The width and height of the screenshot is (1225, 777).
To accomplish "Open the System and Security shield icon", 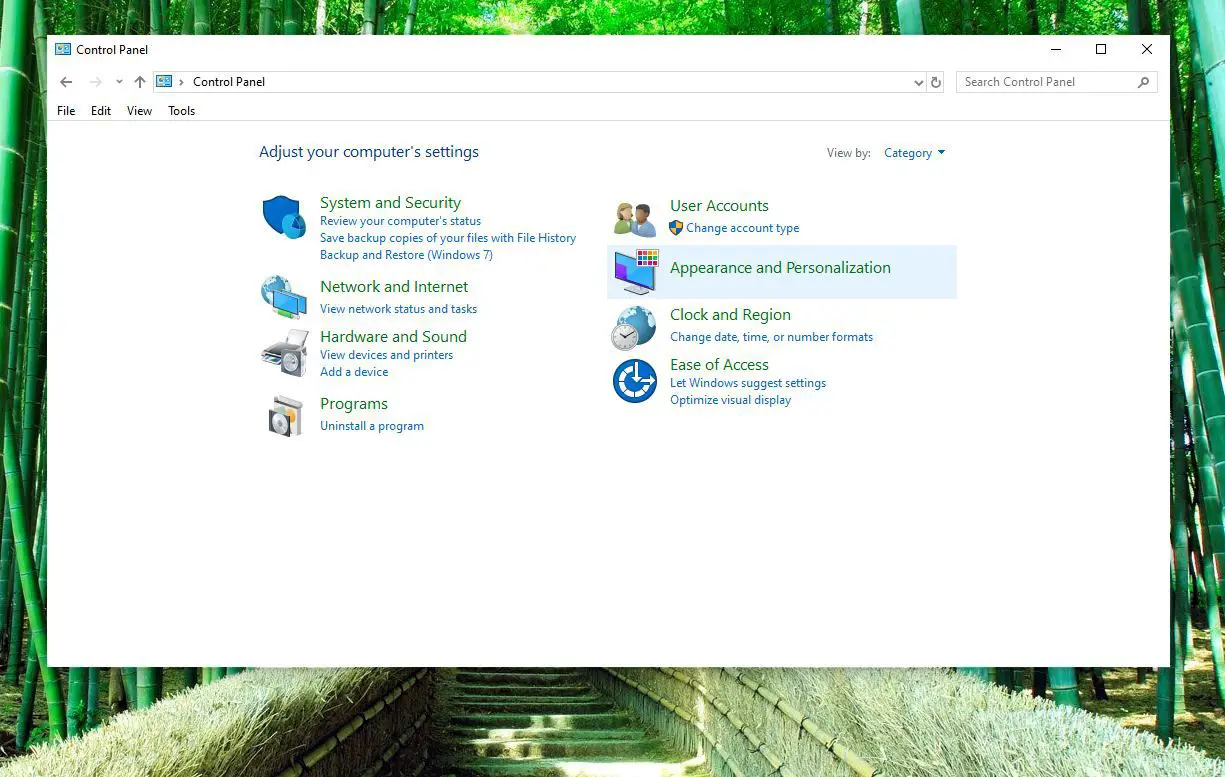I will pyautogui.click(x=284, y=217).
